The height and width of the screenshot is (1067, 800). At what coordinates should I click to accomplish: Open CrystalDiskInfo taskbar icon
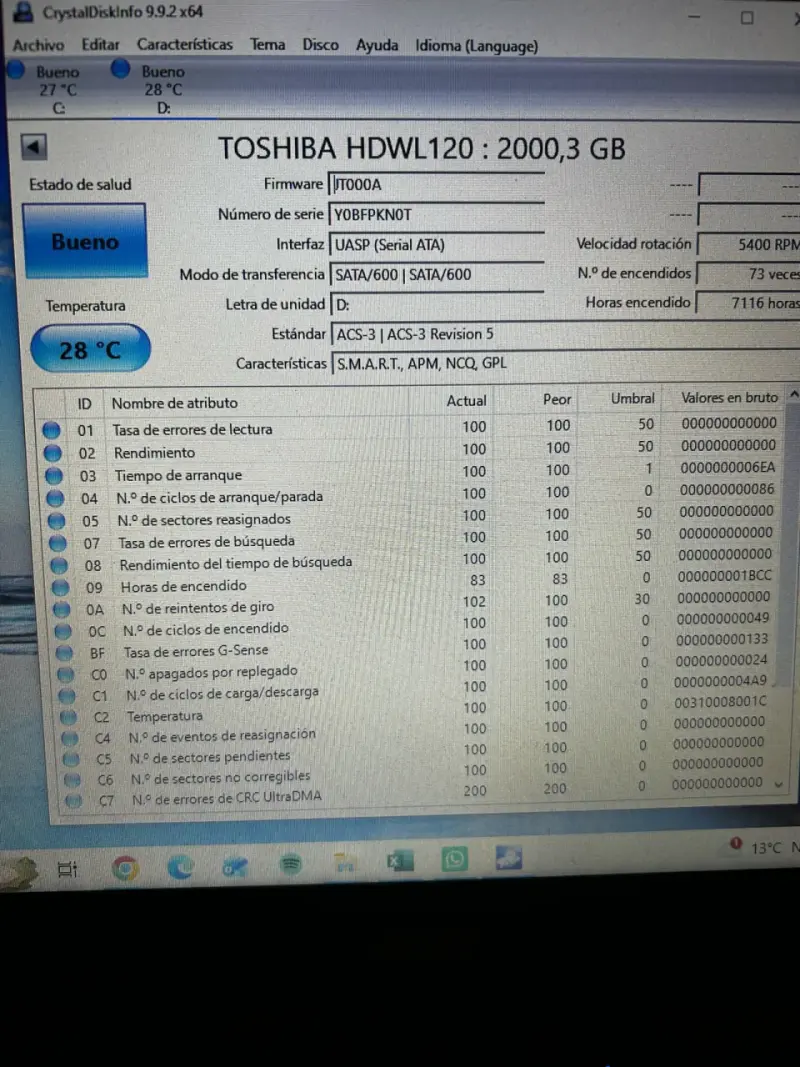509,858
